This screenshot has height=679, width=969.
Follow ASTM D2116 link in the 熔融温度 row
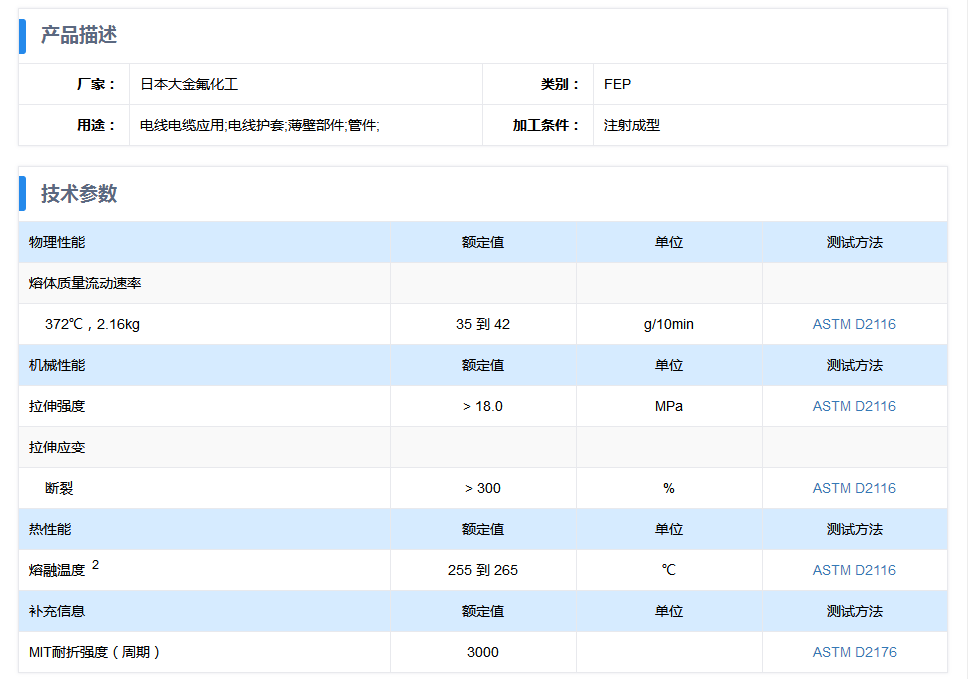tap(854, 570)
